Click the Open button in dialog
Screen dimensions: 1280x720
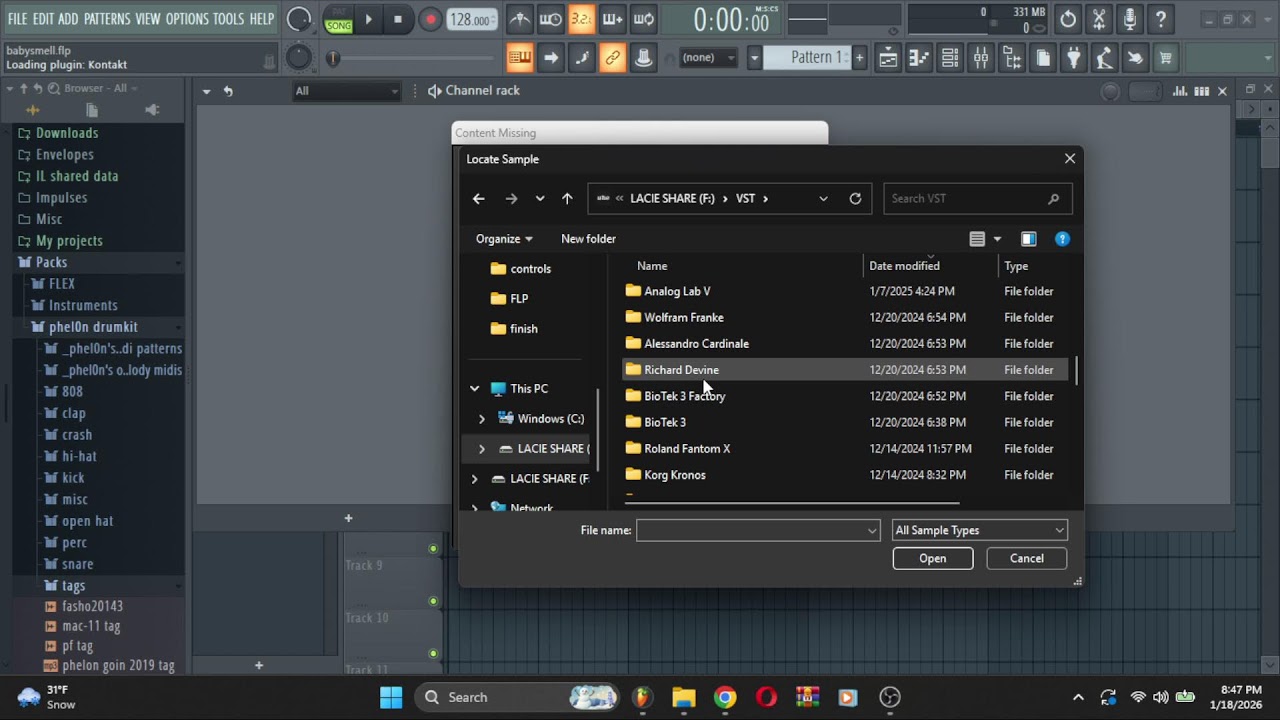coord(933,559)
